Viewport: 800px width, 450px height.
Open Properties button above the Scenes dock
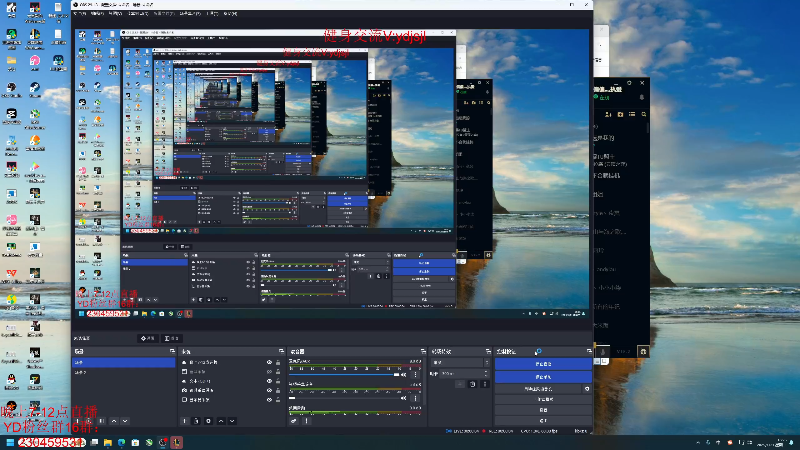click(x=147, y=338)
